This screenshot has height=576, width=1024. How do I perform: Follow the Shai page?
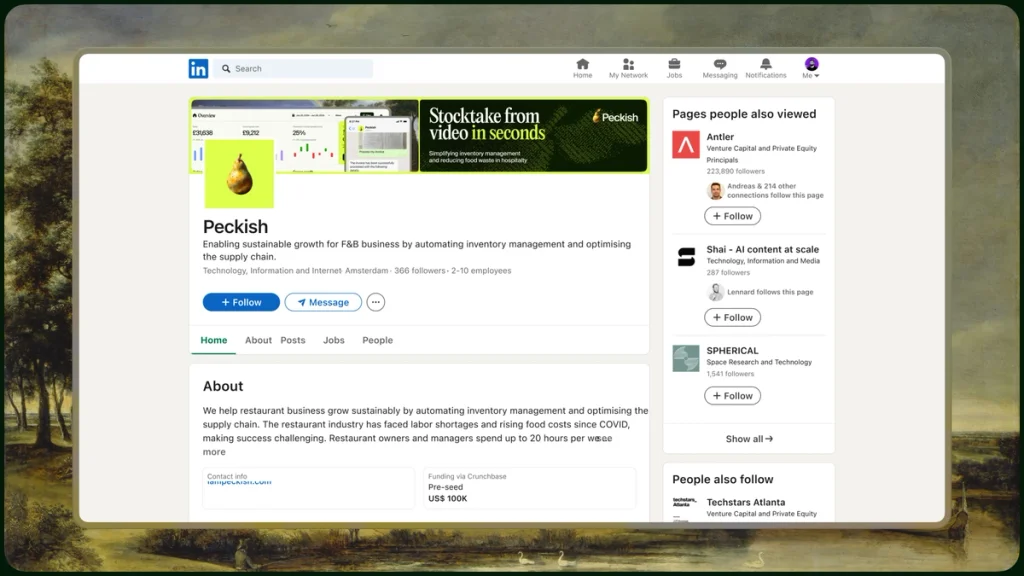coord(732,317)
